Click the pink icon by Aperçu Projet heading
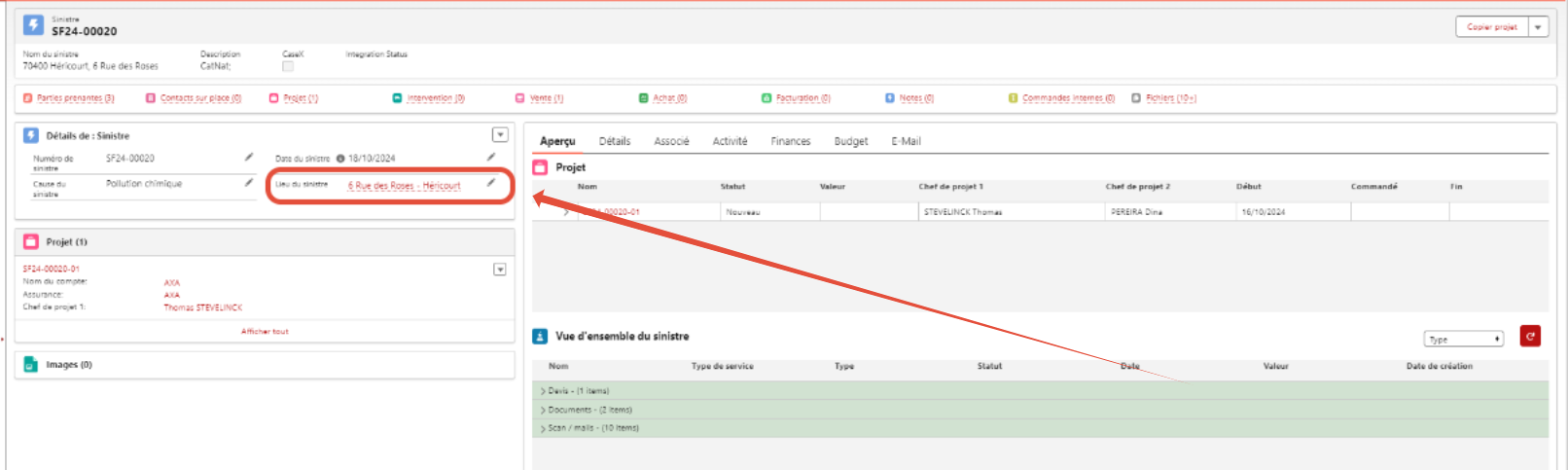1568x470 pixels. 540,167
